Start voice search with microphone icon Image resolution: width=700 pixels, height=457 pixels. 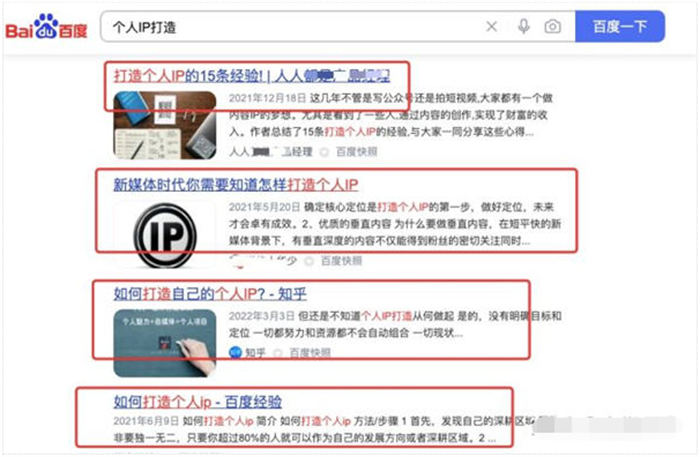[524, 27]
